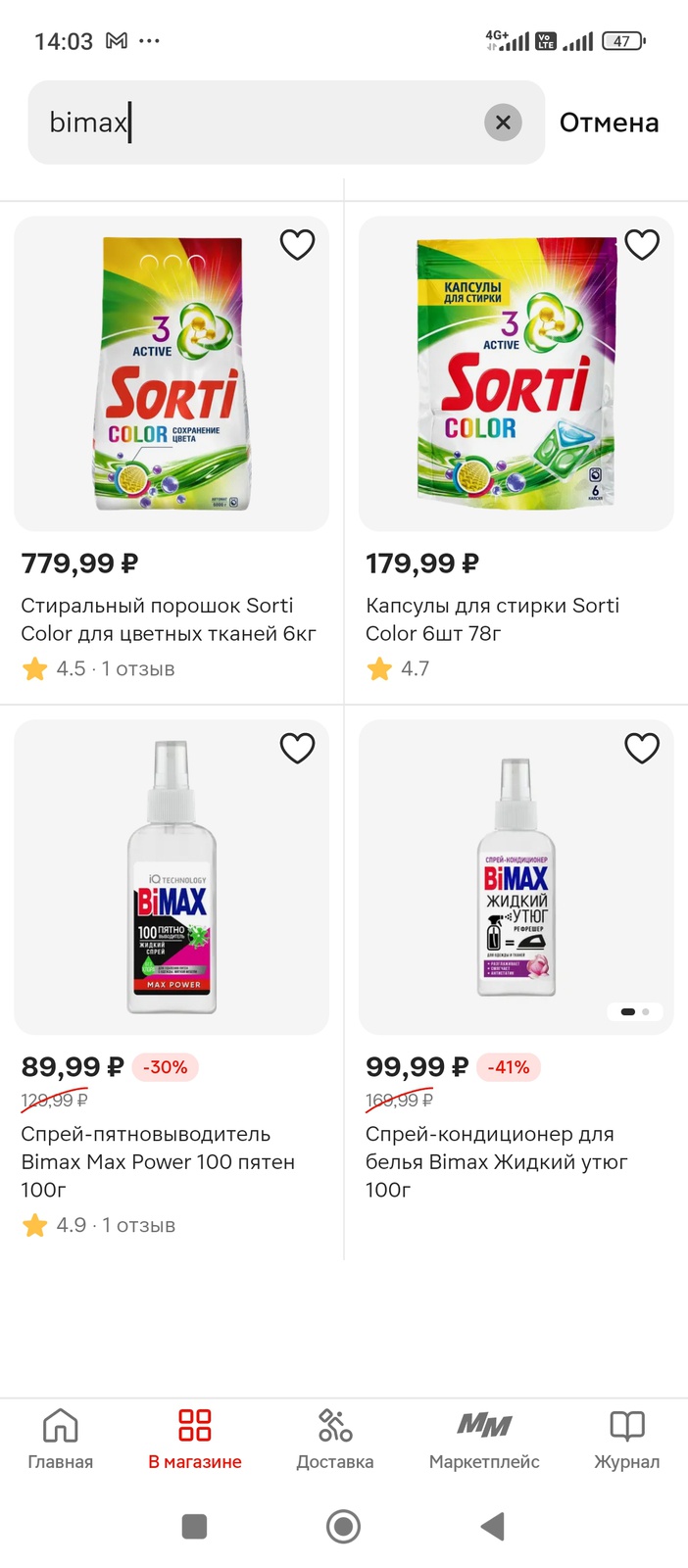This screenshot has height=1568, width=688.
Task: Open Стиральный порошок Sorti Color title link
Action: click(x=169, y=619)
